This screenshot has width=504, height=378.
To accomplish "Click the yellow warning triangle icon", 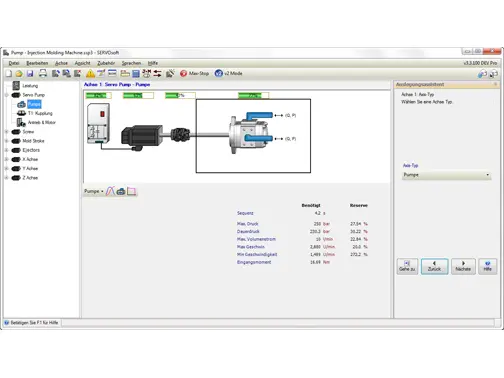I will coord(90,74).
